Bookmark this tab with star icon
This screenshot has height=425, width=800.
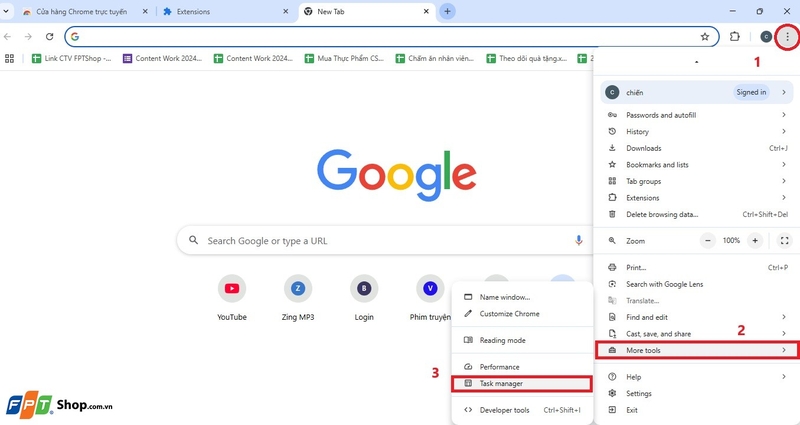[x=705, y=37]
